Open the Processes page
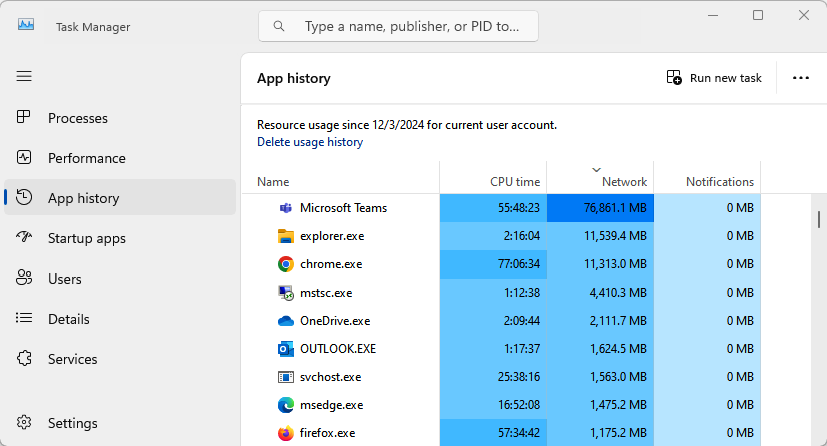Viewport: 827px width, 446px height. click(x=120, y=118)
